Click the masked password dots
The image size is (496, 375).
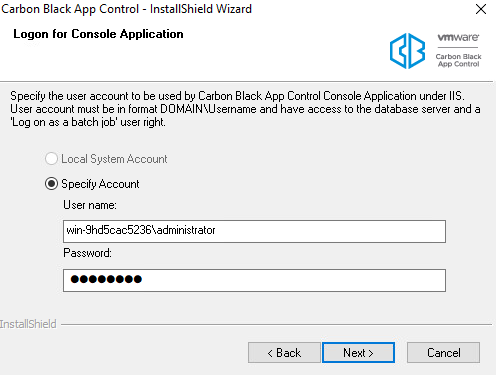(x=106, y=279)
